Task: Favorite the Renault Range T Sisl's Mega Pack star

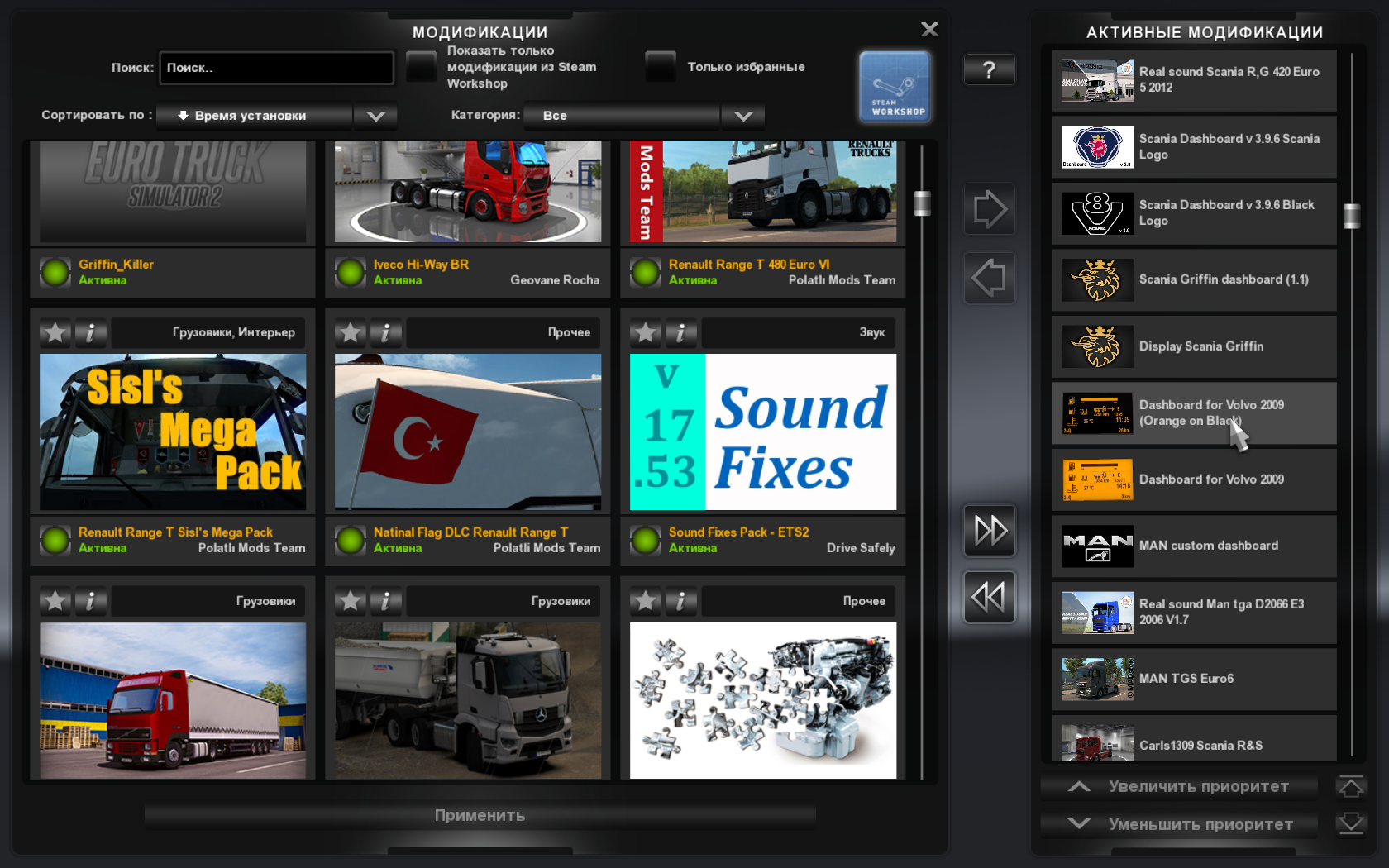Action: pos(55,332)
